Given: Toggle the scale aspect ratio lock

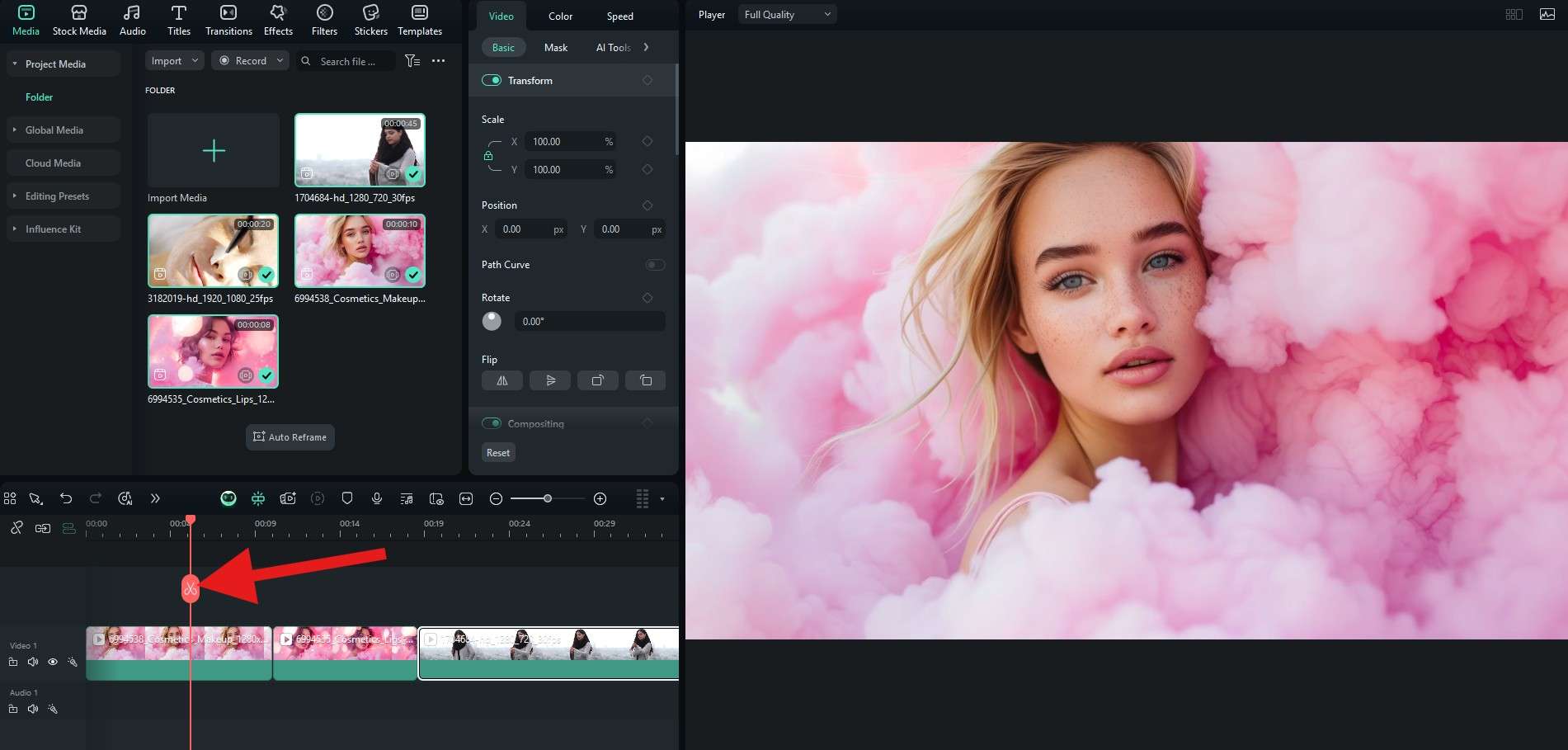Looking at the screenshot, I should [488, 156].
